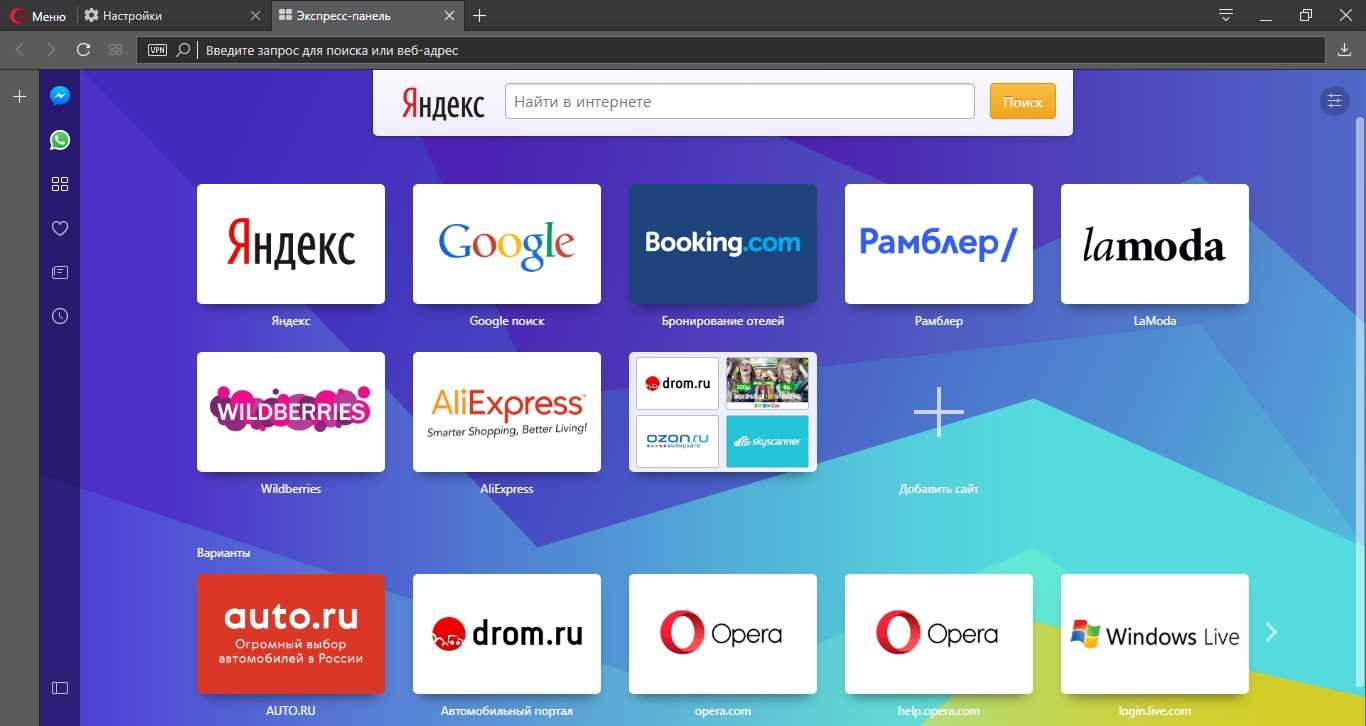Open the opera.com suggestion tile
This screenshot has width=1366, height=726.
723,634
